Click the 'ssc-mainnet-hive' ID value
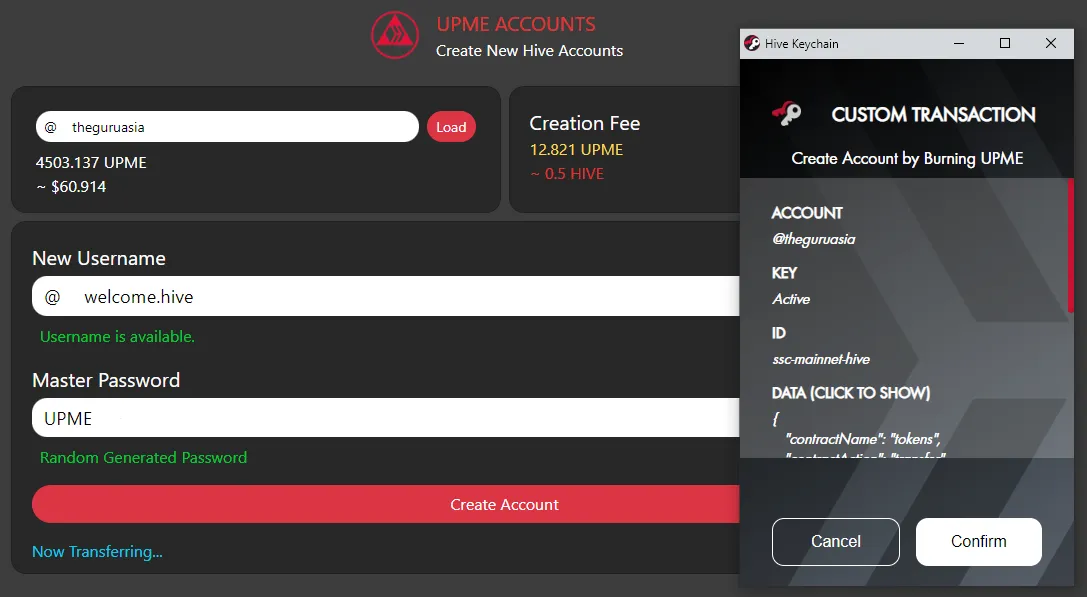Viewport: 1087px width, 597px height. pyautogui.click(x=821, y=359)
